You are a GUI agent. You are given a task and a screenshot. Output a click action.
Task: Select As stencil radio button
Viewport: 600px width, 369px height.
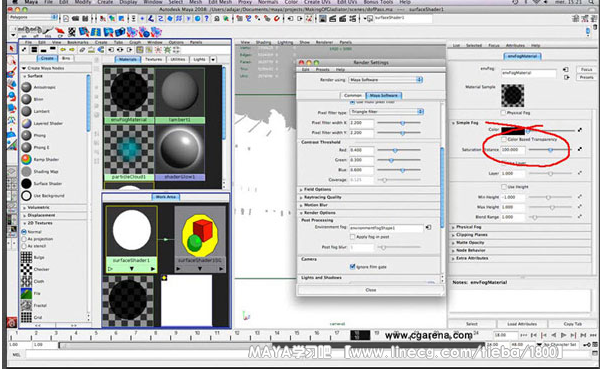(x=24, y=246)
